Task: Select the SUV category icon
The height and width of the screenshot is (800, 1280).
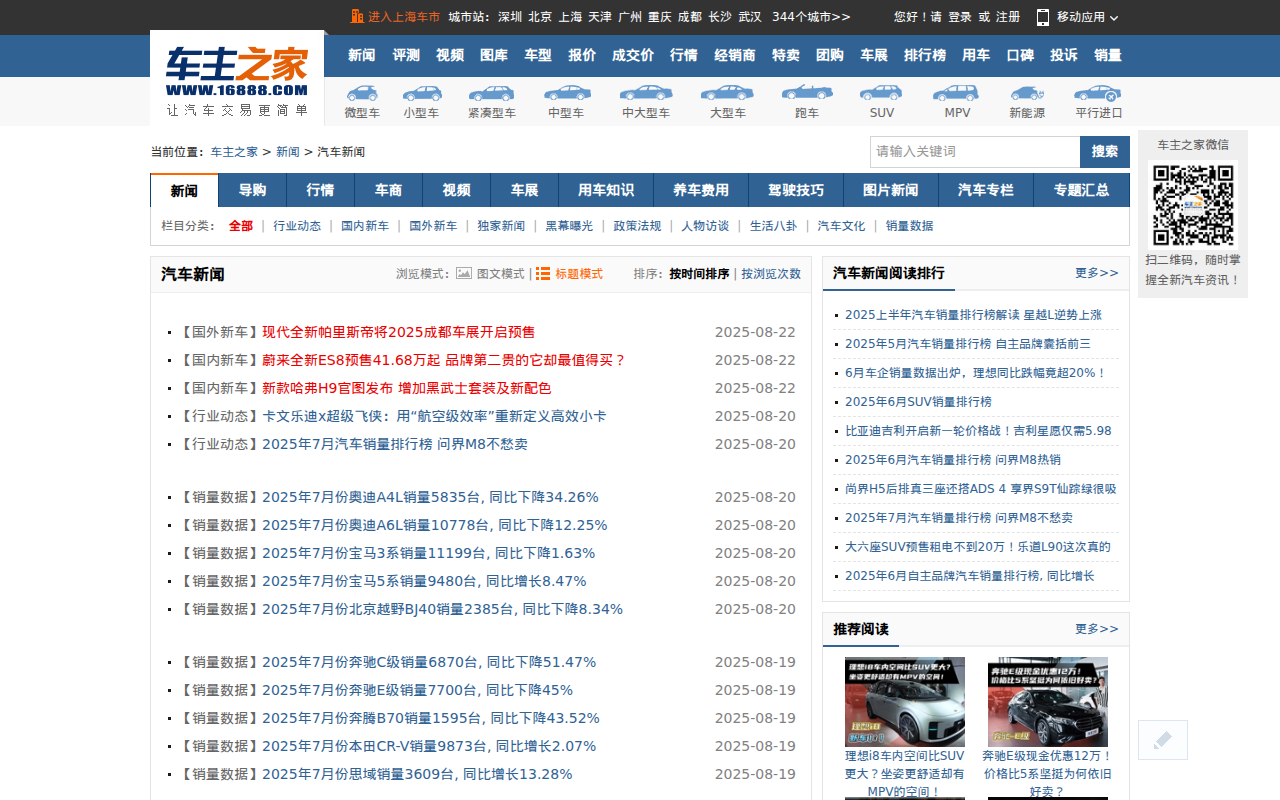Action: tap(882, 93)
